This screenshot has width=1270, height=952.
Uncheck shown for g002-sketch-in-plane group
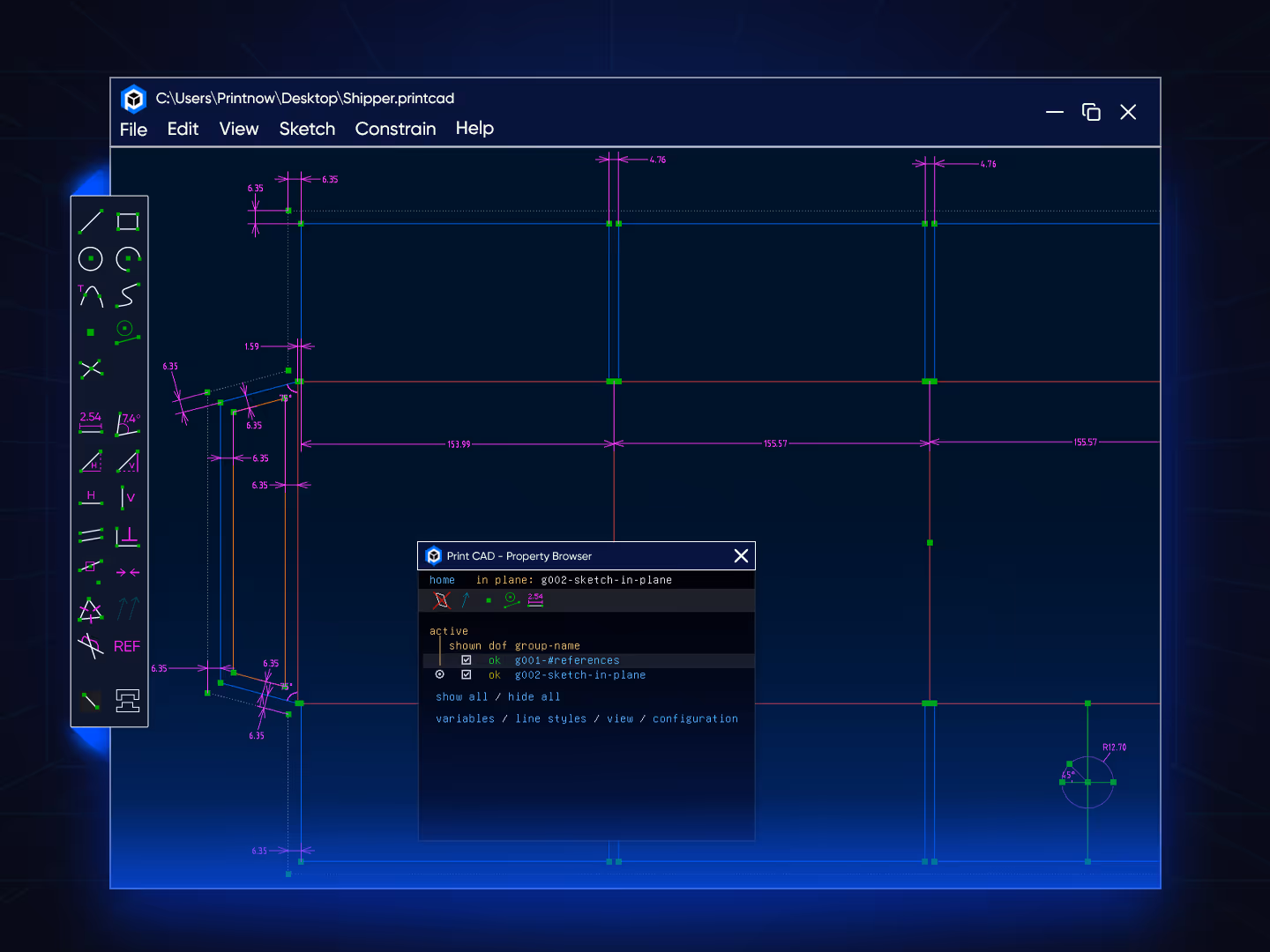click(467, 674)
